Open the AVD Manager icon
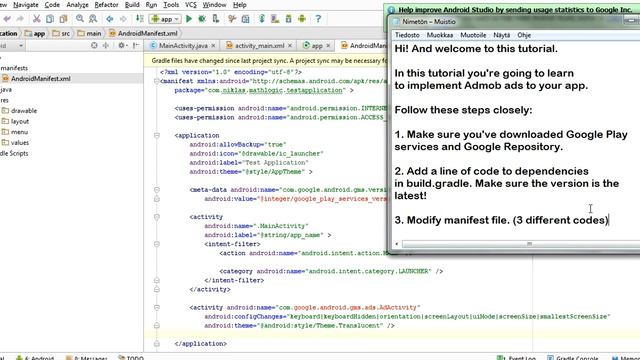Viewport: 640px width, 360px height. [x=275, y=19]
